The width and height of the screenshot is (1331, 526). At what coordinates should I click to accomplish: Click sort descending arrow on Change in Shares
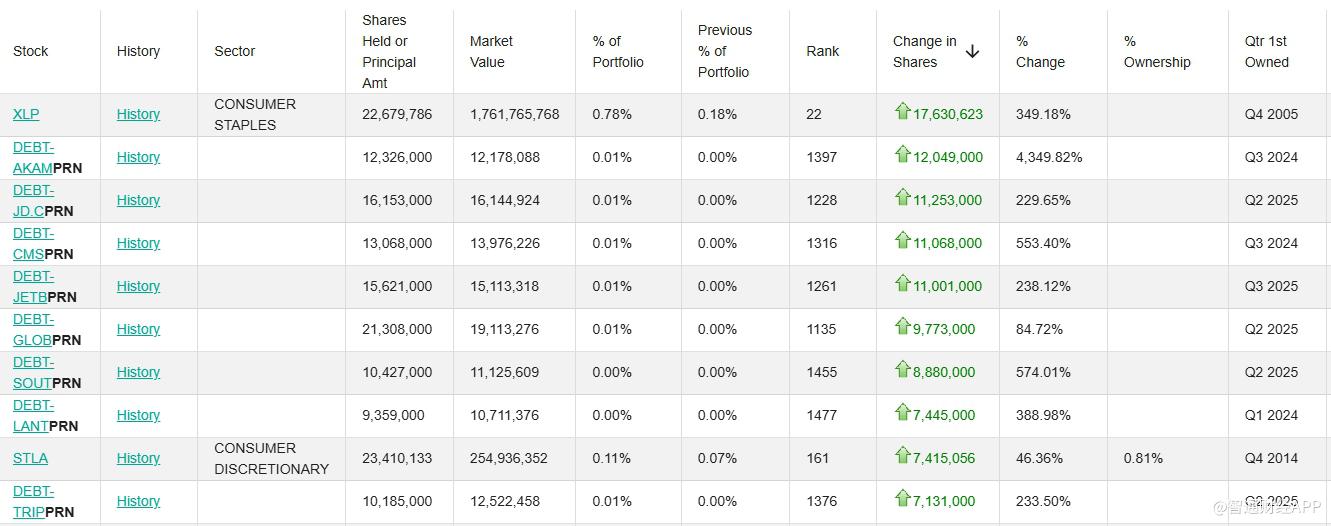coord(972,52)
